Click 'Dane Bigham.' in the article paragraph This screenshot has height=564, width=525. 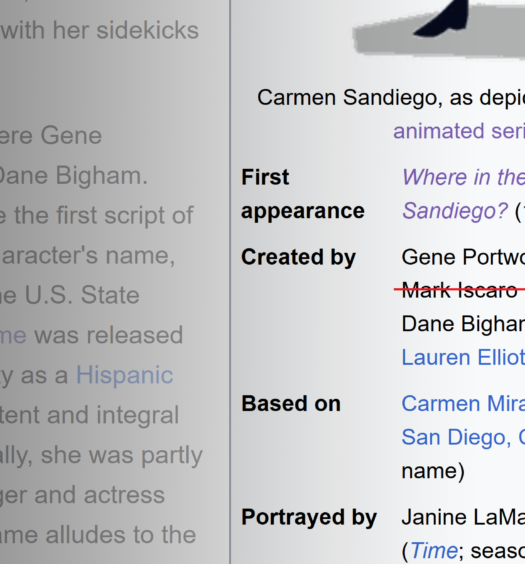coord(73,176)
